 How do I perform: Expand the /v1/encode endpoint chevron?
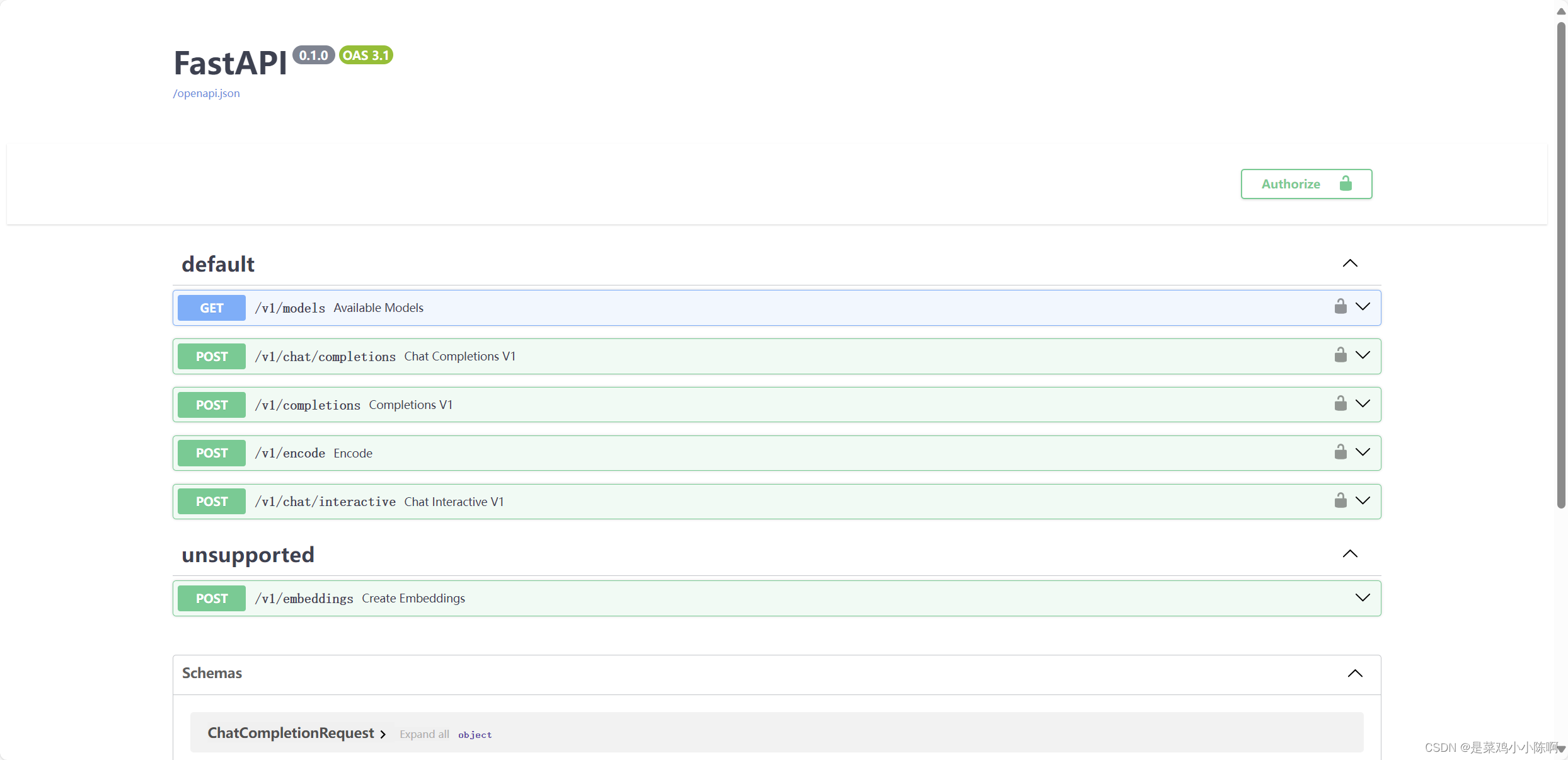1363,452
